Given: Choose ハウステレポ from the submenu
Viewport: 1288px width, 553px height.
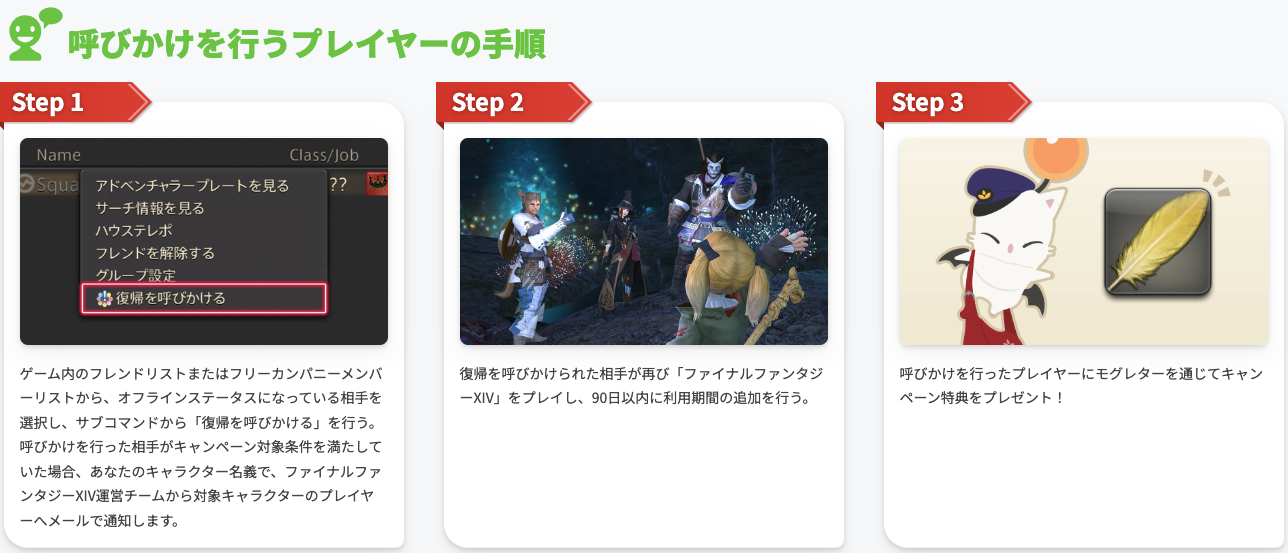Looking at the screenshot, I should tap(134, 230).
